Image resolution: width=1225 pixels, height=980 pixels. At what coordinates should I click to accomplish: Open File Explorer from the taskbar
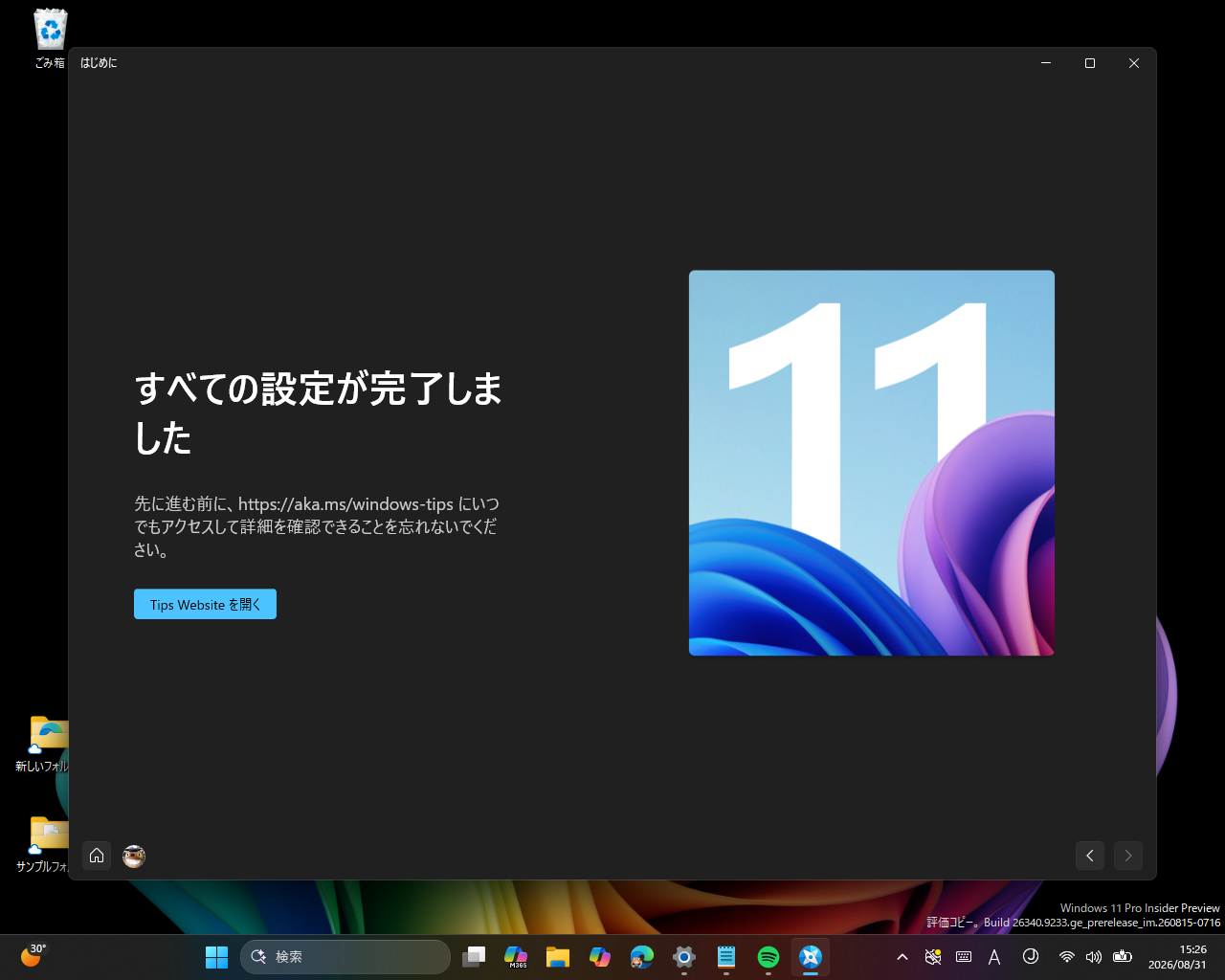pyautogui.click(x=558, y=957)
